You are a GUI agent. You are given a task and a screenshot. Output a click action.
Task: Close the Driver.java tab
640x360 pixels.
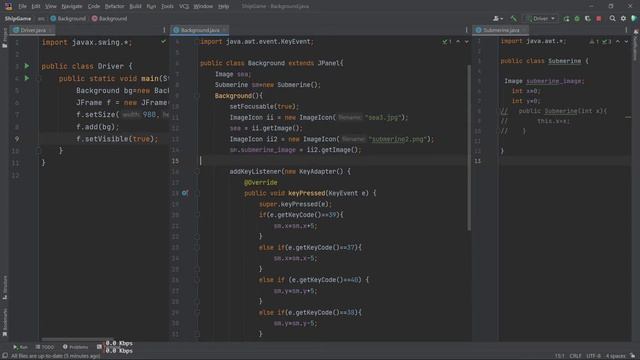coord(50,30)
